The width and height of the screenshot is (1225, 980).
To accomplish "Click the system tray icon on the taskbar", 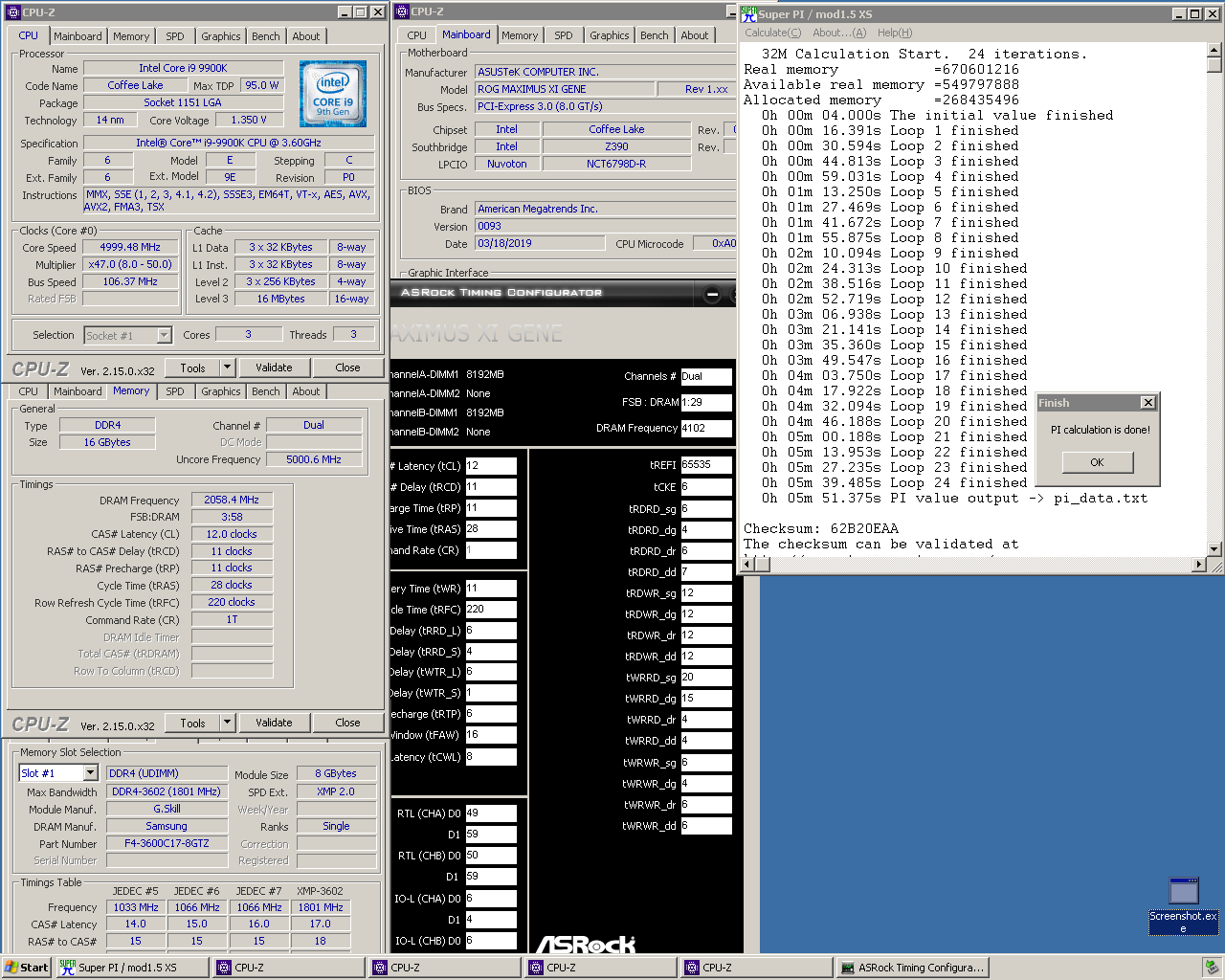I will (1211, 968).
